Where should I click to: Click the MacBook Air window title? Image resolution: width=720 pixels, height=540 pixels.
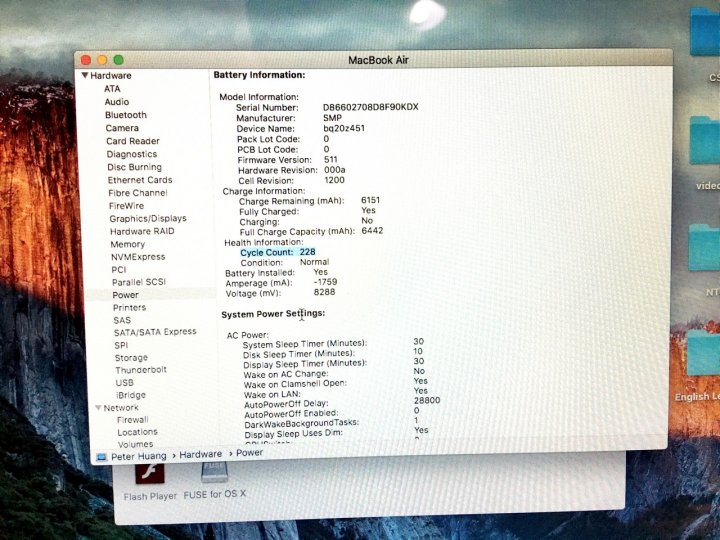pos(378,60)
